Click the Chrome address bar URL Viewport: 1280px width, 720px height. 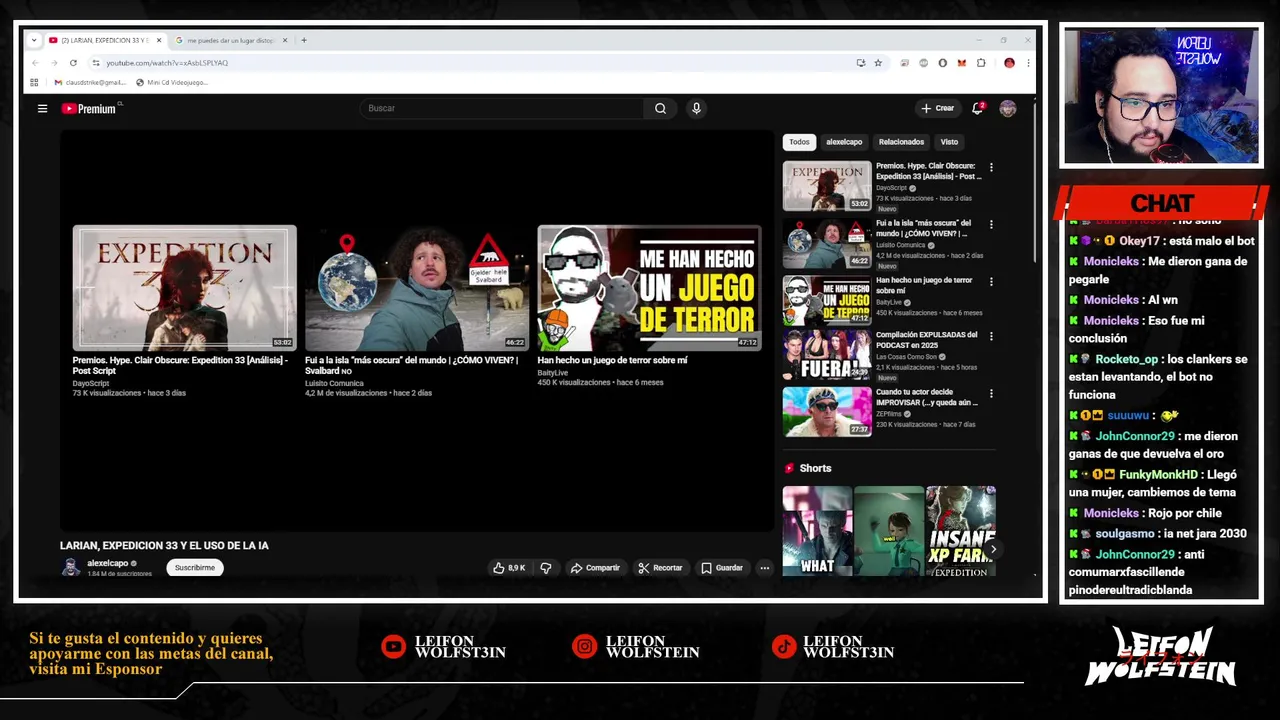pyautogui.click(x=167, y=63)
